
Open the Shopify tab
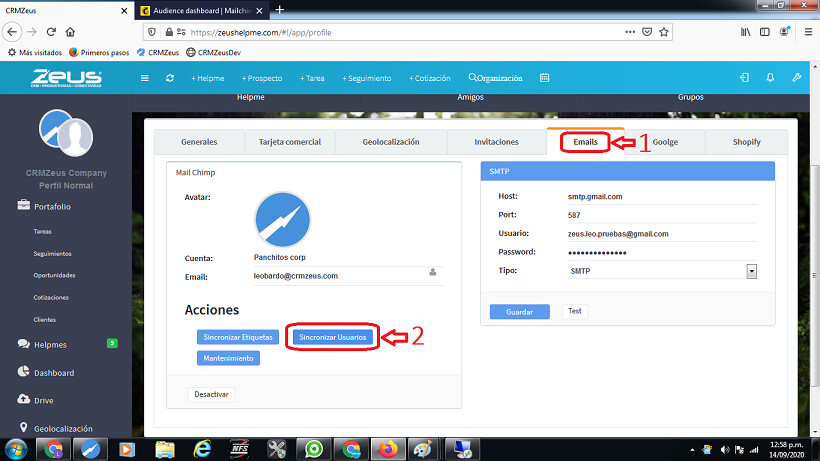[x=746, y=142]
